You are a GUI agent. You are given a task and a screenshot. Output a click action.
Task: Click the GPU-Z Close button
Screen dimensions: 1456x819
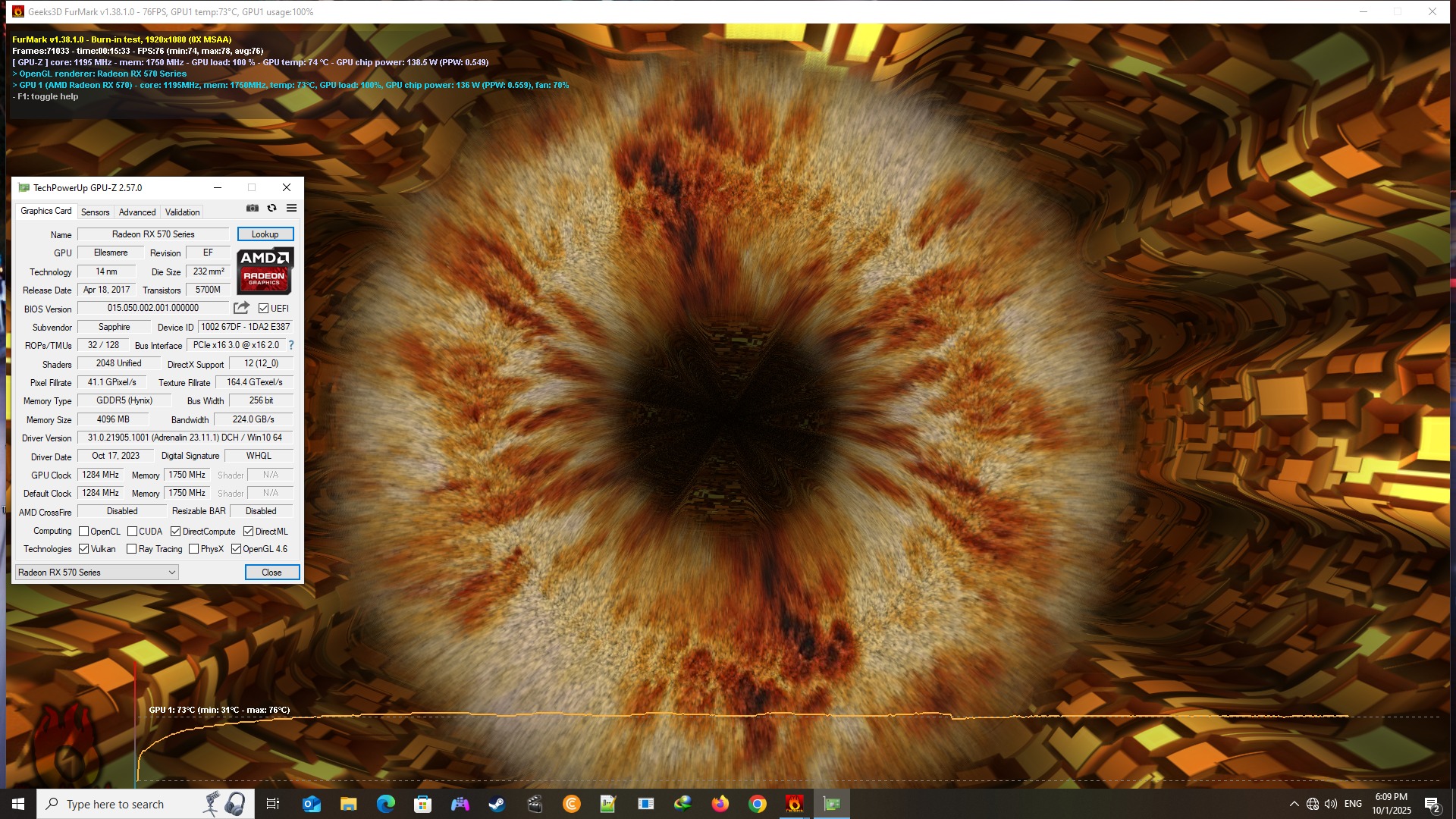(x=271, y=573)
